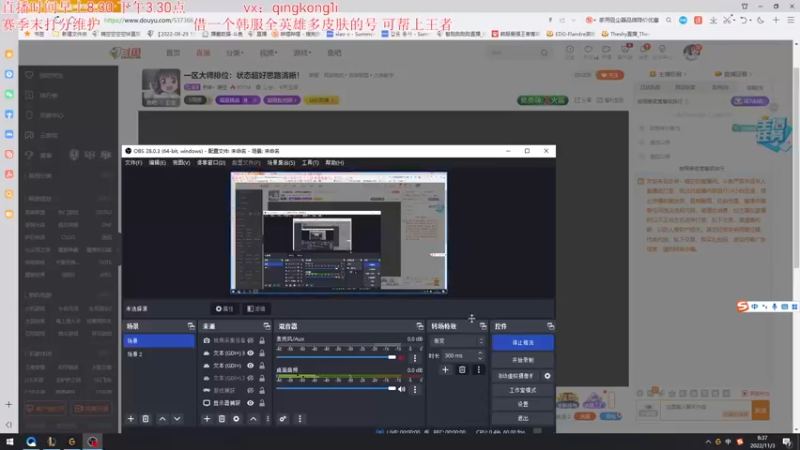Screen dimensions: 800x450
Task: Move the scene down in the Scenes panel
Action: pos(177,419)
